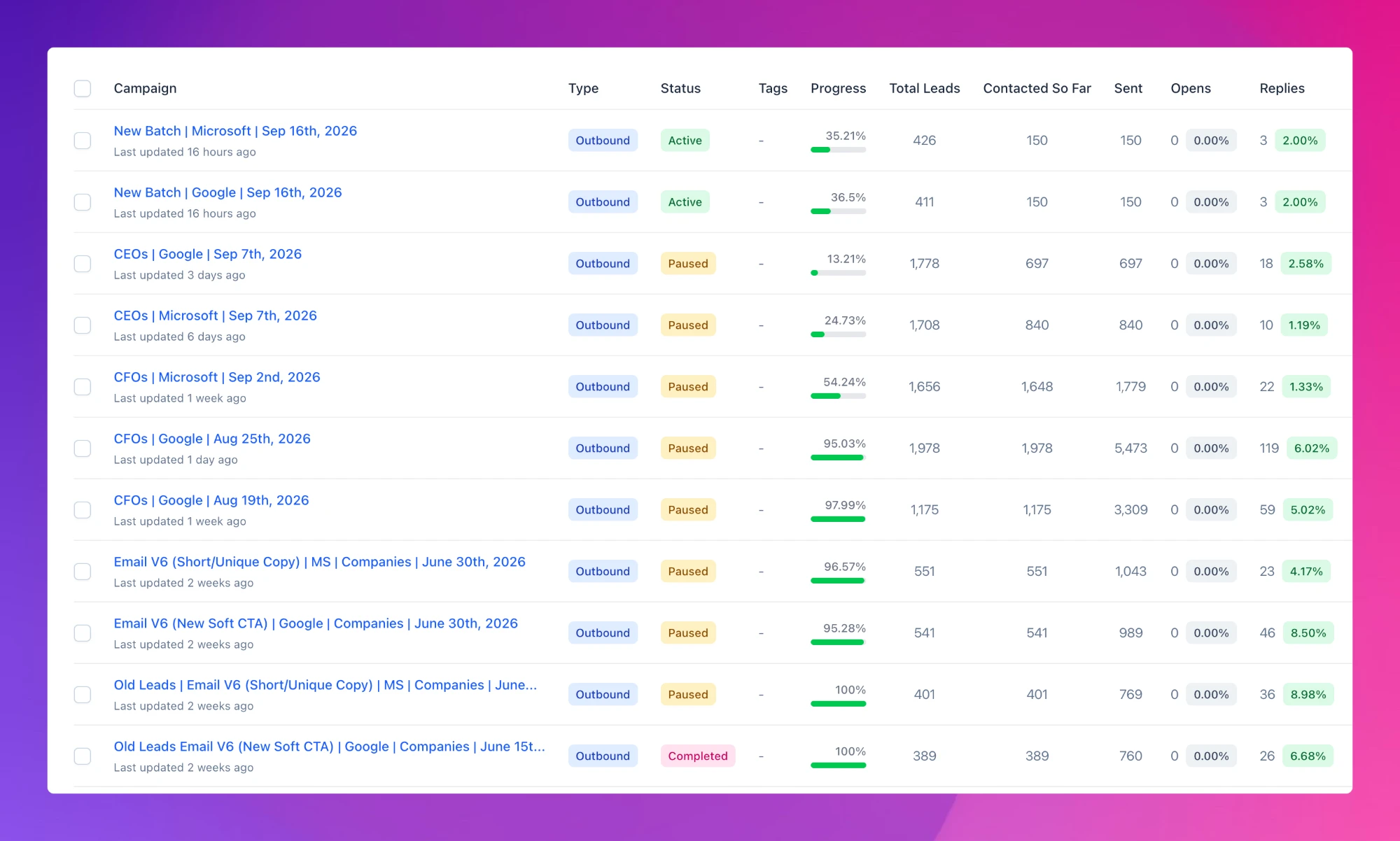Click the 5,473 sent count
This screenshot has height=841, width=1400.
1130,448
